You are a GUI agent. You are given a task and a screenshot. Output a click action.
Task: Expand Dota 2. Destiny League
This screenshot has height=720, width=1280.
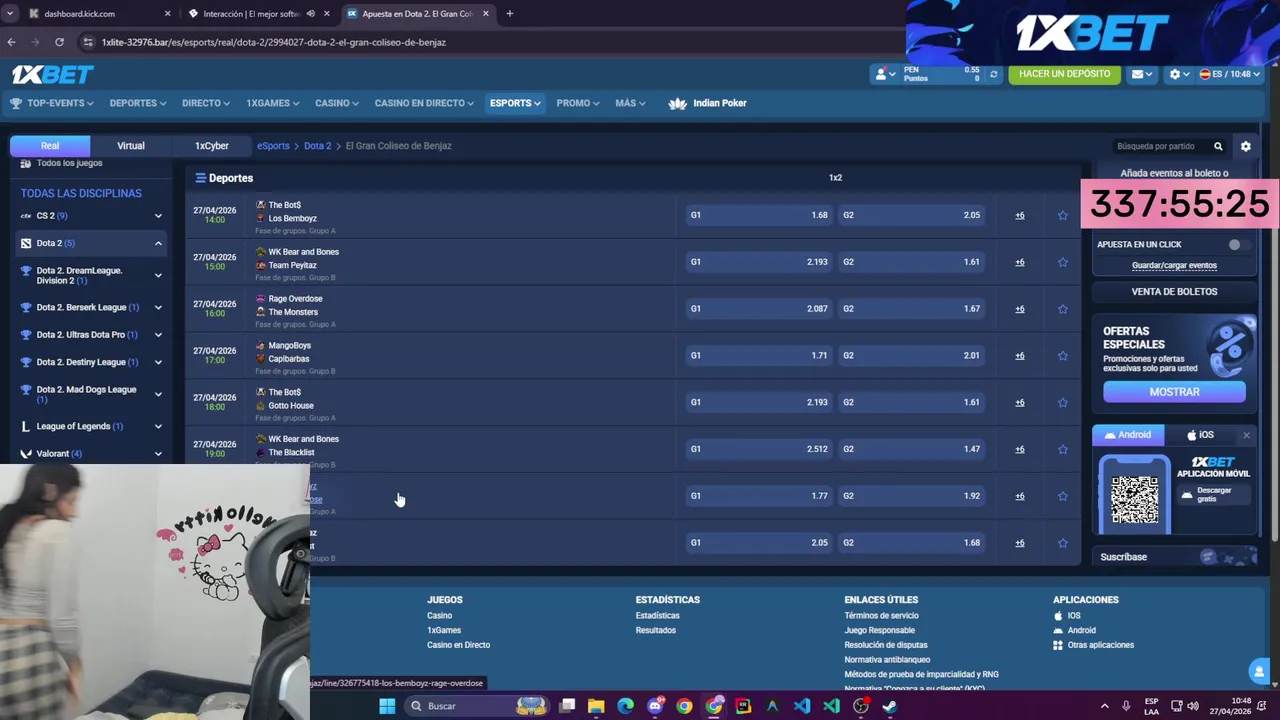tap(158, 362)
